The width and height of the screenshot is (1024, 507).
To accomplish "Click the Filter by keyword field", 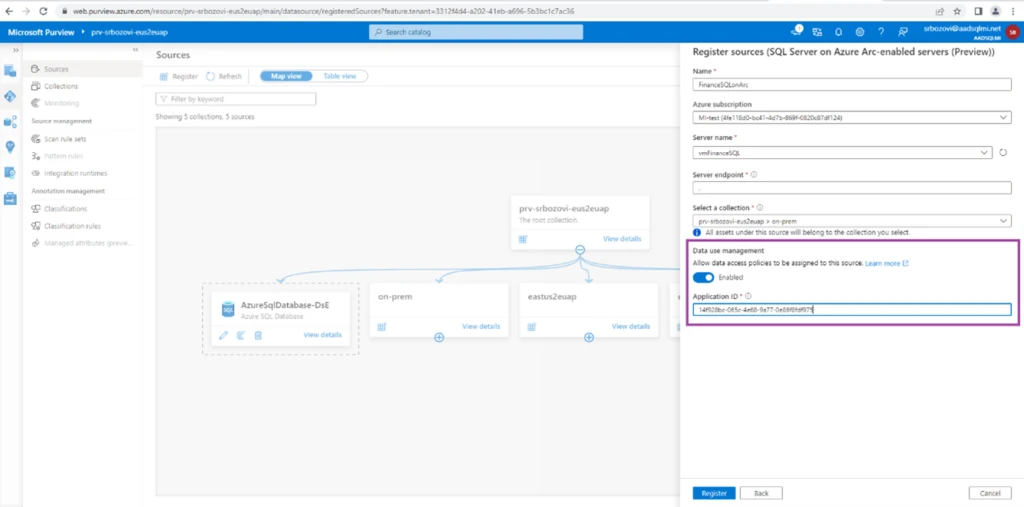I will click(x=236, y=99).
